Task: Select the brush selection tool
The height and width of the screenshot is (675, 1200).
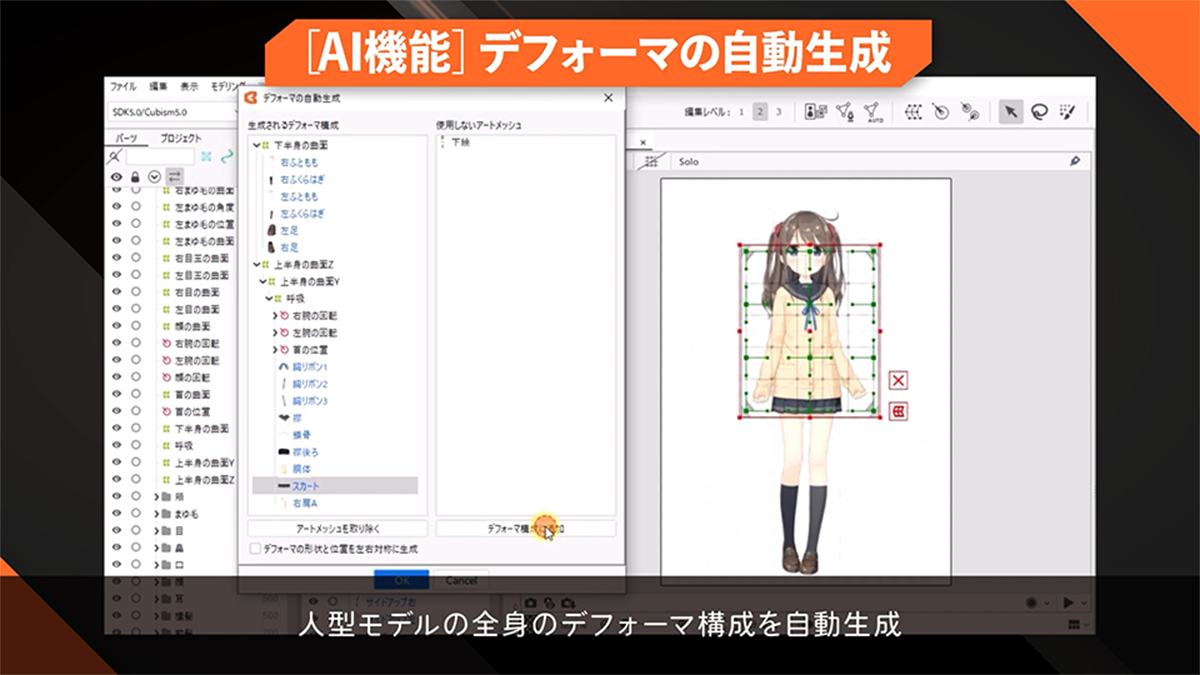Action: (x=1067, y=112)
